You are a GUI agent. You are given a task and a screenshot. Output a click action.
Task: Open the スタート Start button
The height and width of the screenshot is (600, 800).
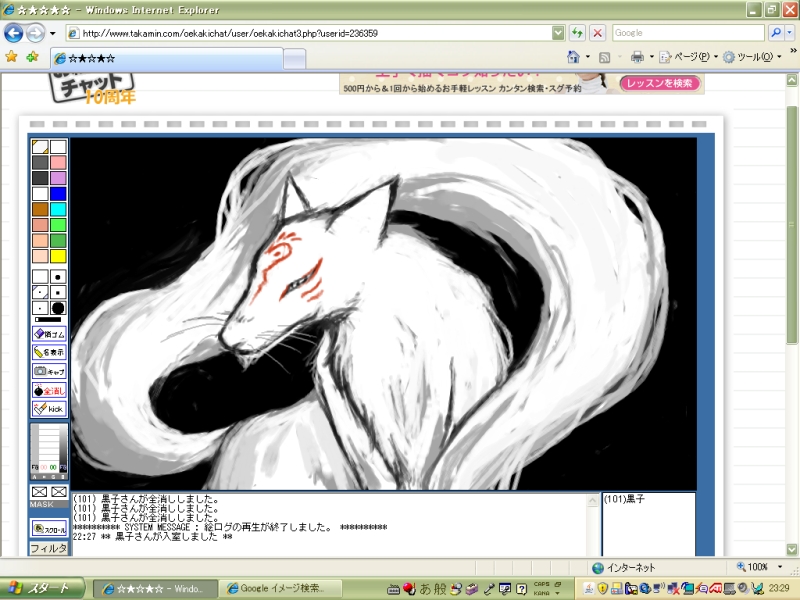coord(42,588)
